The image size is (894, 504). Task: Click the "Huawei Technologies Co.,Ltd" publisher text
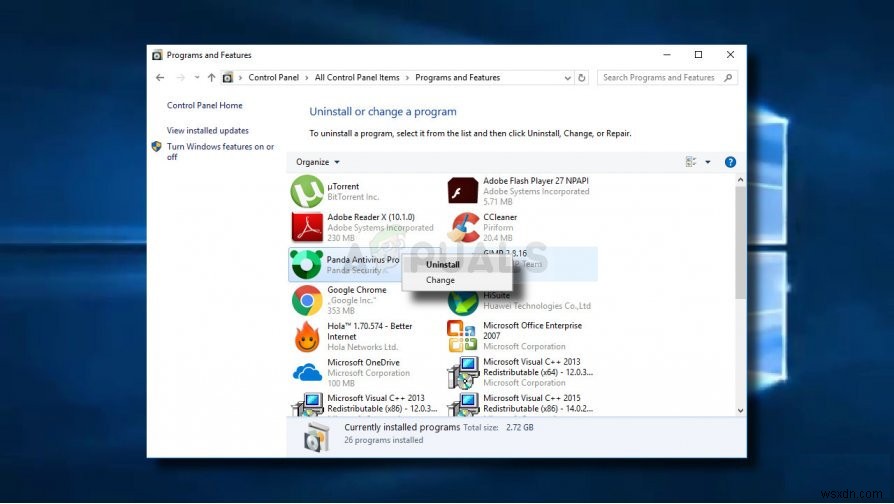[x=537, y=306]
